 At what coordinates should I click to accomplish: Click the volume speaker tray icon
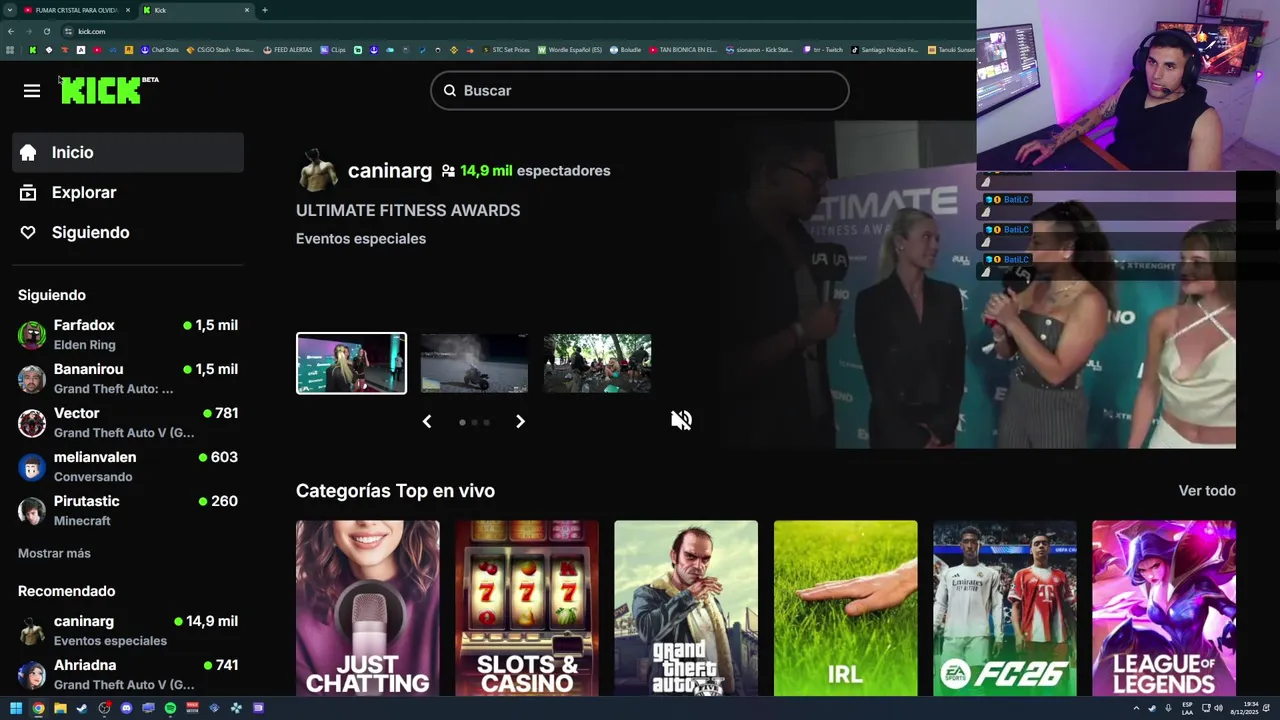1218,708
